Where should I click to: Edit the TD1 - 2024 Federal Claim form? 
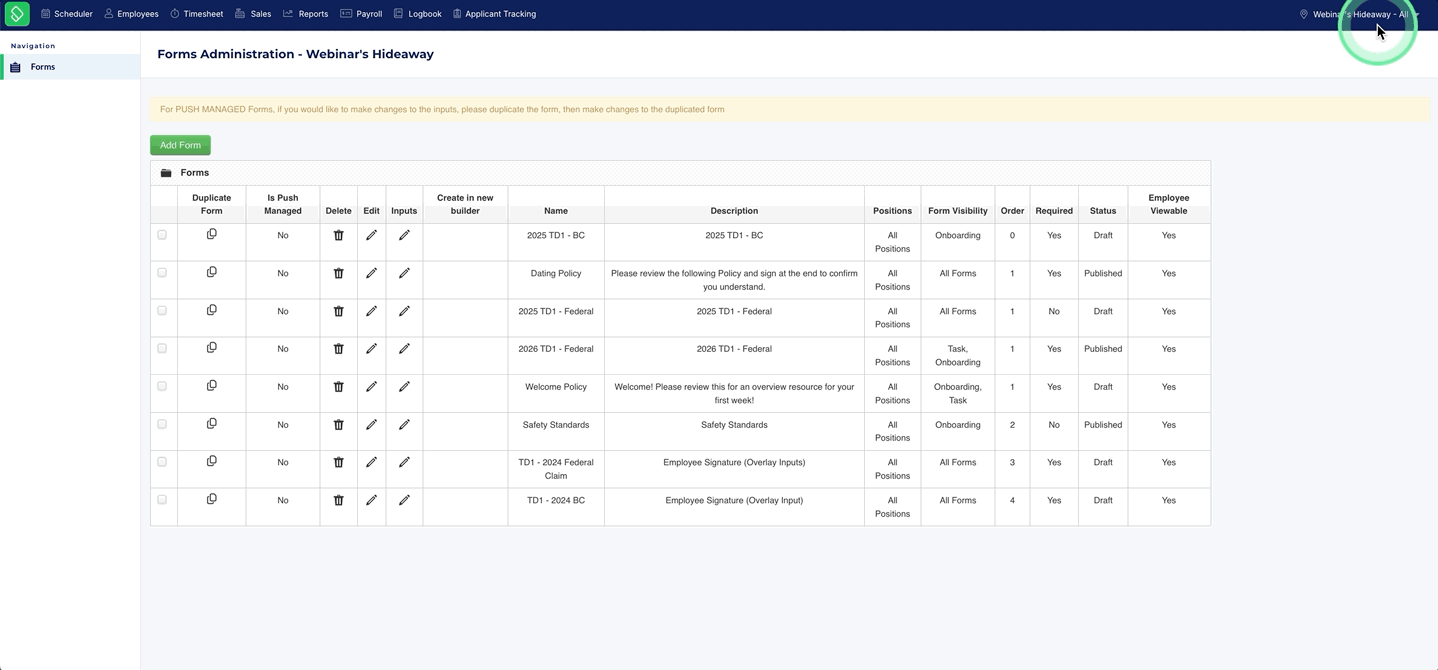pyautogui.click(x=371, y=462)
